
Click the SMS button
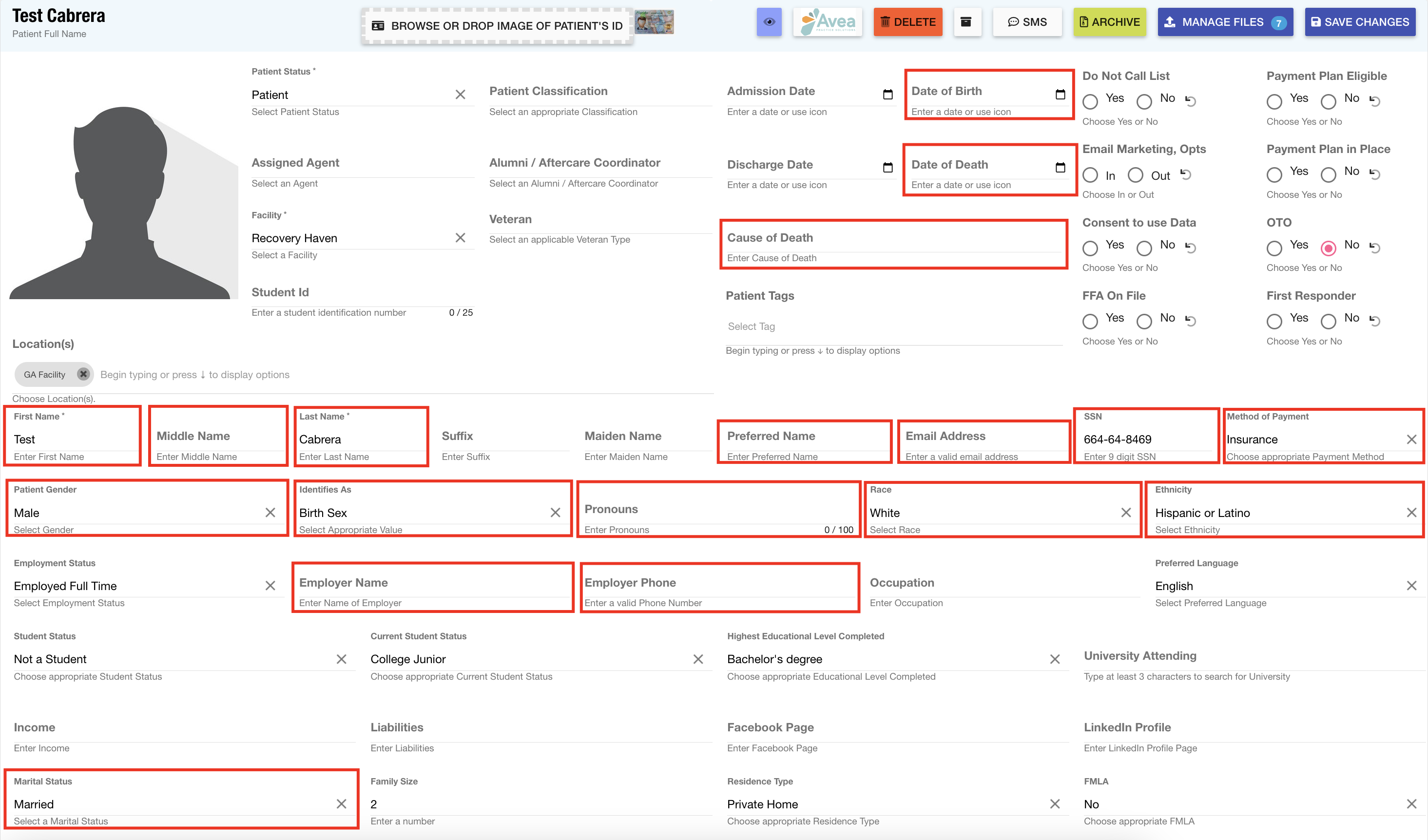1027,22
